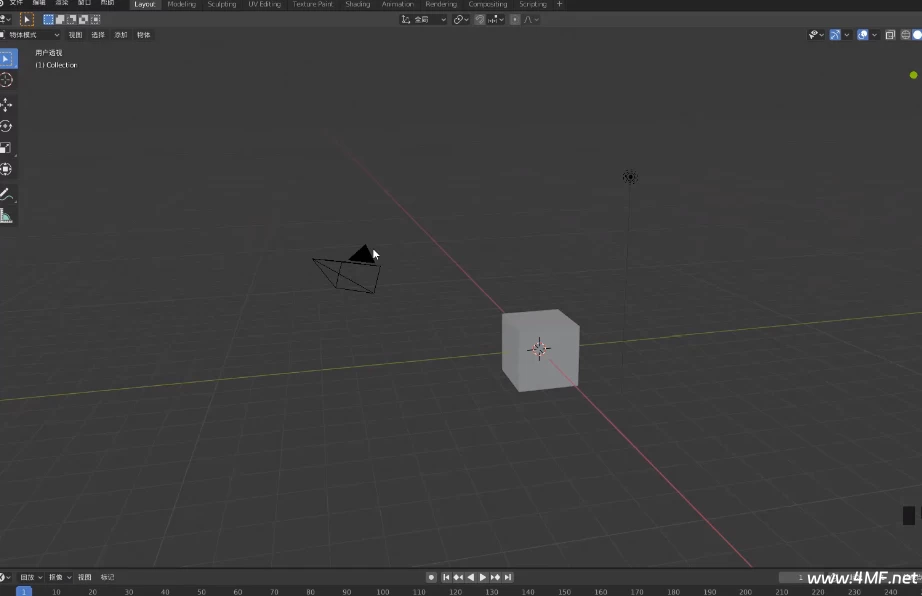922x596 pixels.
Task: Choose the Transform tool
Action: (7, 170)
